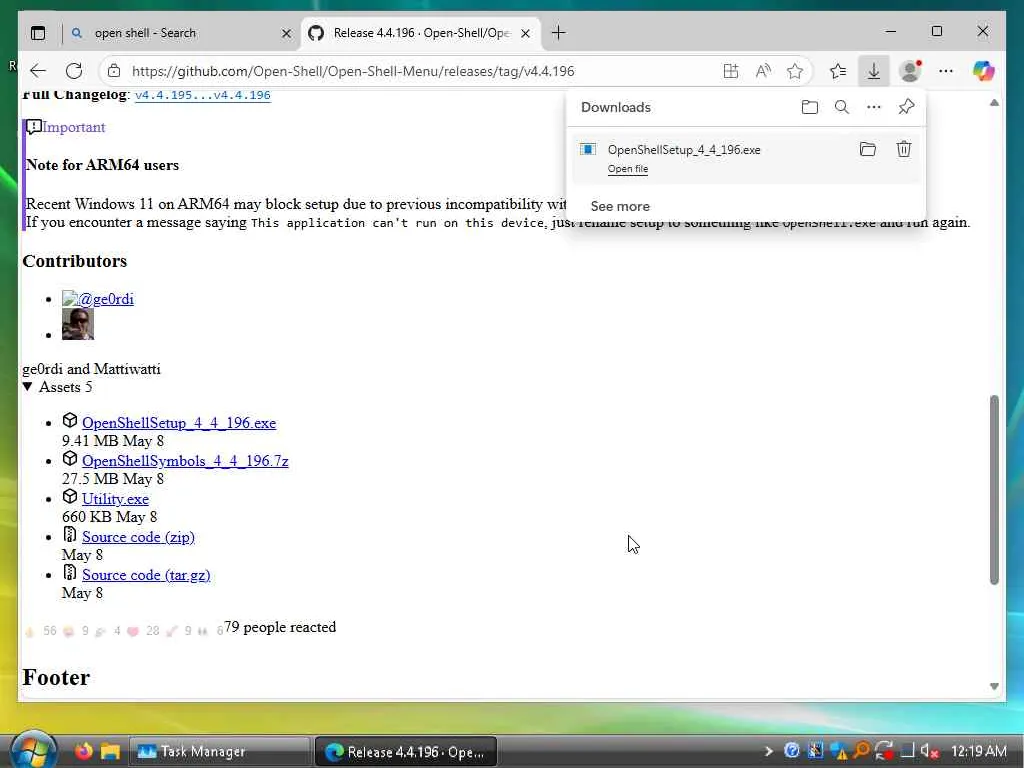Viewport: 1024px width, 768px height.
Task: Close the open shell - Search tab
Action: point(286,33)
